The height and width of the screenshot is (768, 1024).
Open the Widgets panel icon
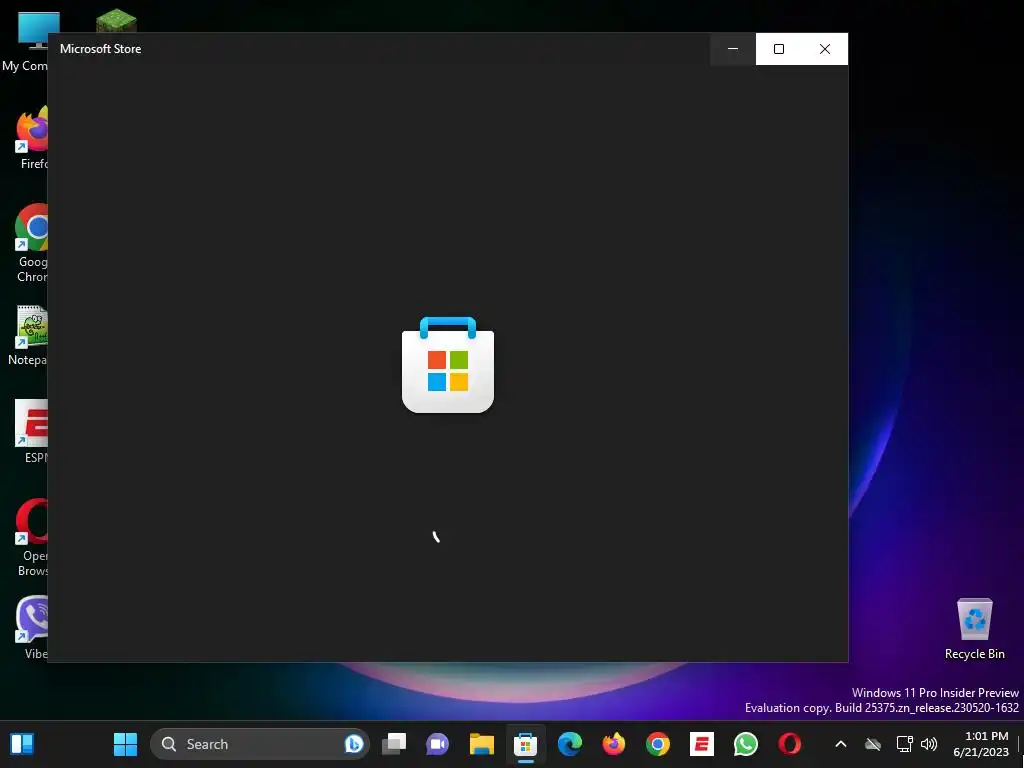(x=22, y=744)
